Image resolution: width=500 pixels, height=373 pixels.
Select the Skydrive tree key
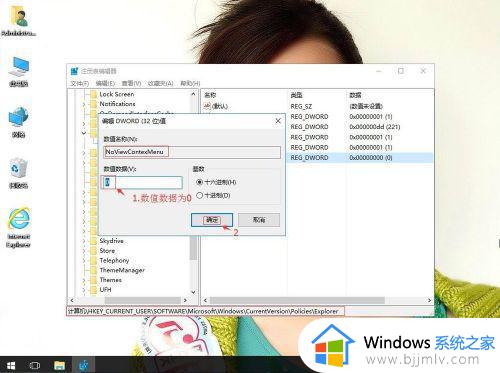(x=111, y=241)
